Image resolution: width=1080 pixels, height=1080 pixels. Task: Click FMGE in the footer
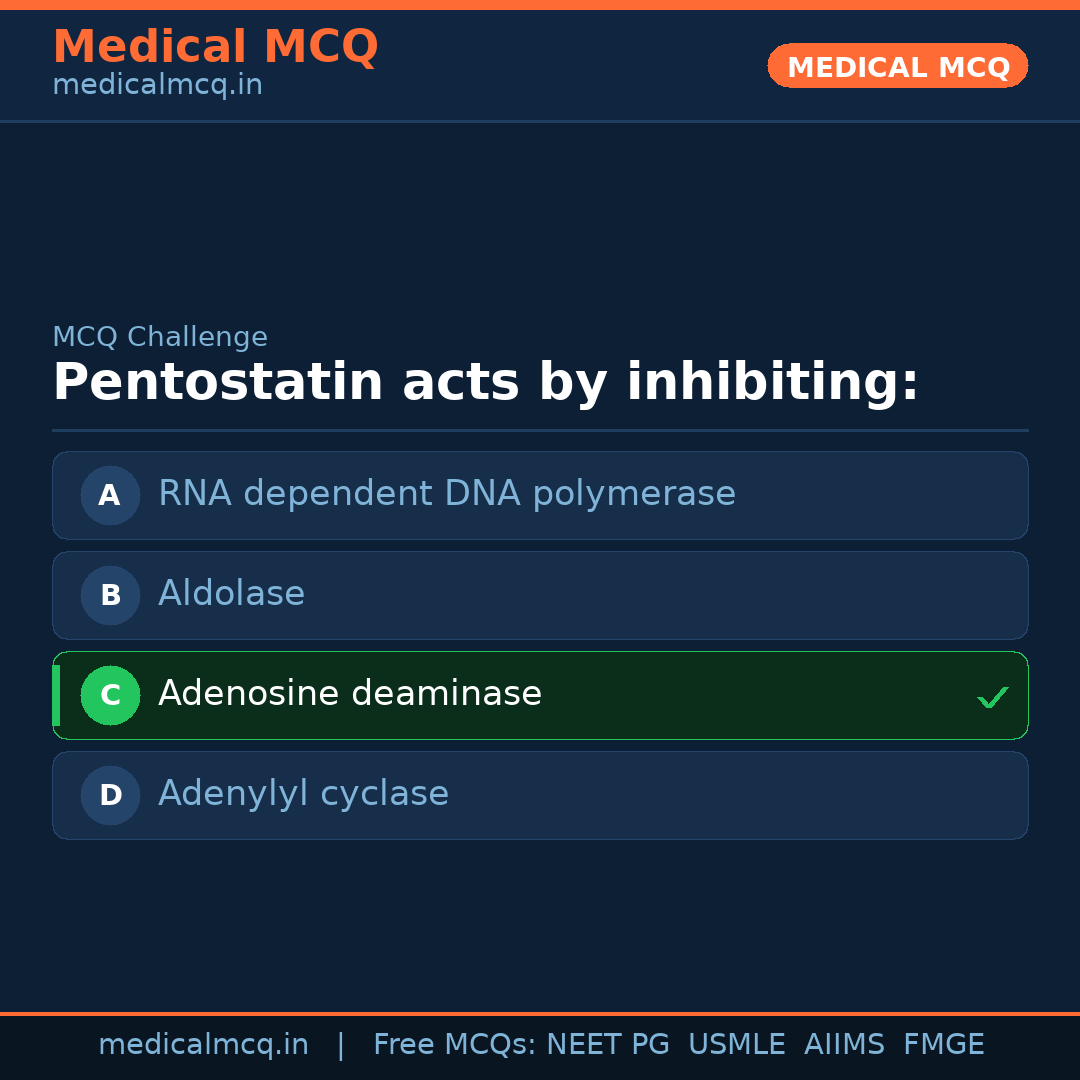(x=943, y=1045)
